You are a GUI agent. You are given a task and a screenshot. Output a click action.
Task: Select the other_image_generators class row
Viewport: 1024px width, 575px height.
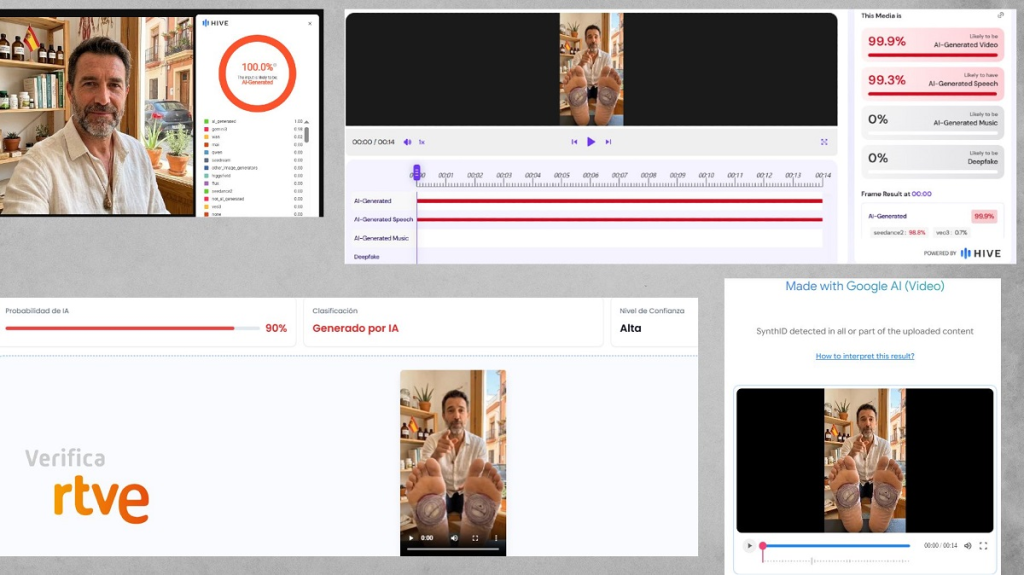[254, 168]
